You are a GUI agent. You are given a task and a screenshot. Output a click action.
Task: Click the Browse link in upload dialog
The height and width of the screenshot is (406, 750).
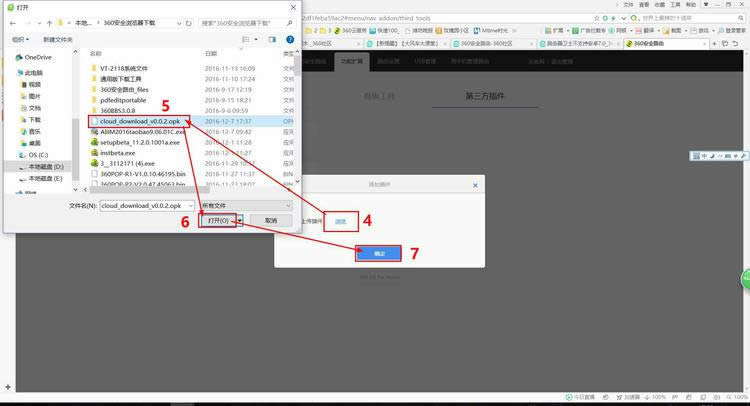coord(341,221)
